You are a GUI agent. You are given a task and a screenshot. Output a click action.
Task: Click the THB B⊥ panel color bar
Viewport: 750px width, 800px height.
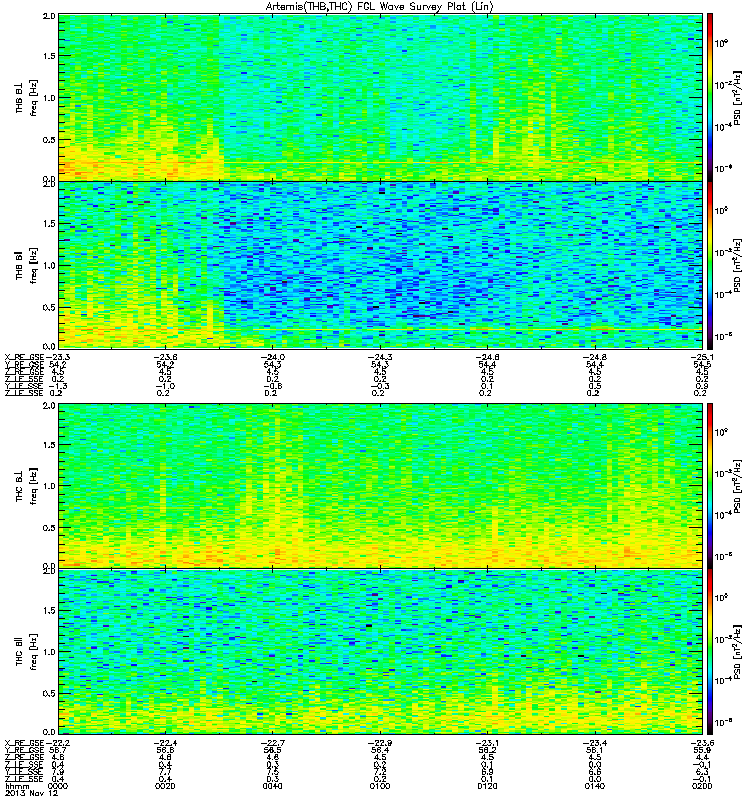click(710, 97)
